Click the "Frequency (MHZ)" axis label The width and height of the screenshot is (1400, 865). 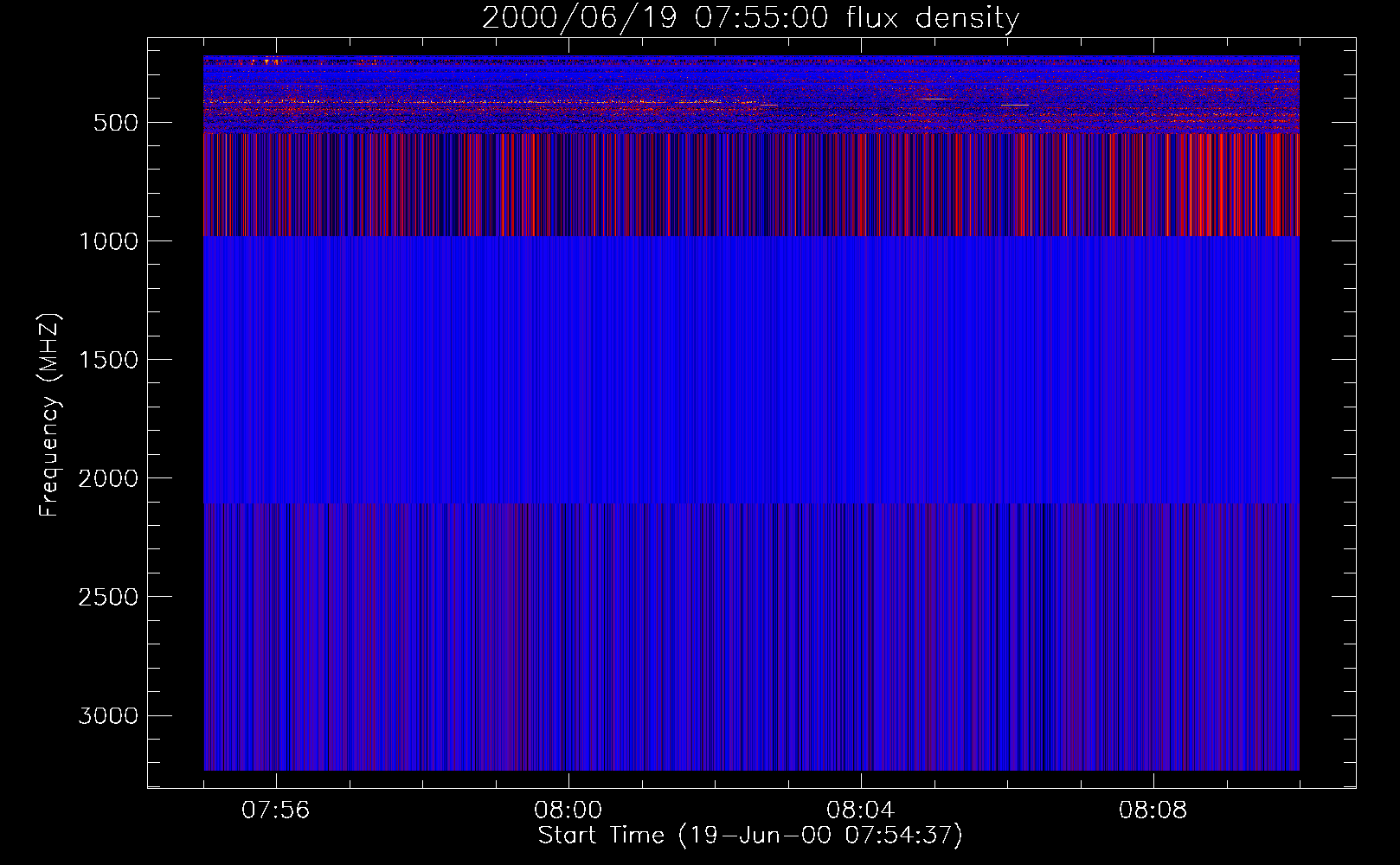pos(50,415)
